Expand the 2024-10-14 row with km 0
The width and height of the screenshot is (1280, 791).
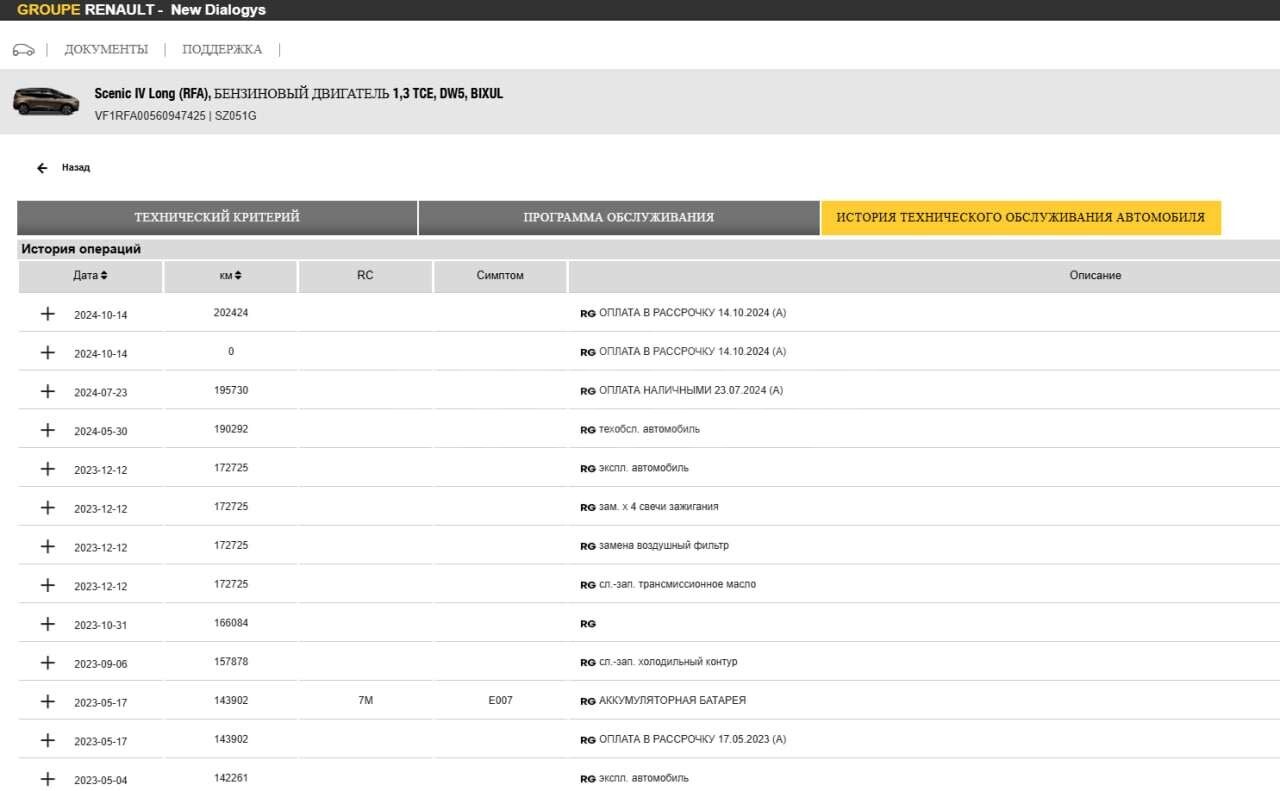click(x=47, y=352)
